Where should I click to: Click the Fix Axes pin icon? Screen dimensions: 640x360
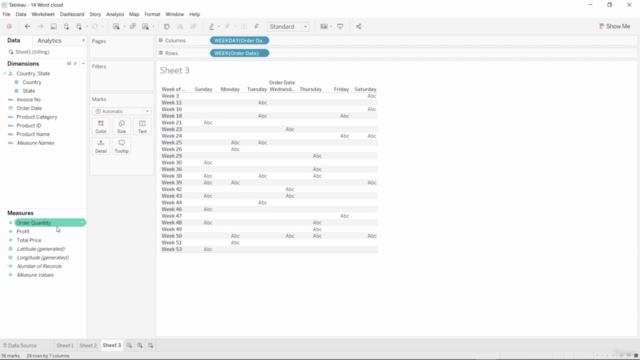[256, 27]
